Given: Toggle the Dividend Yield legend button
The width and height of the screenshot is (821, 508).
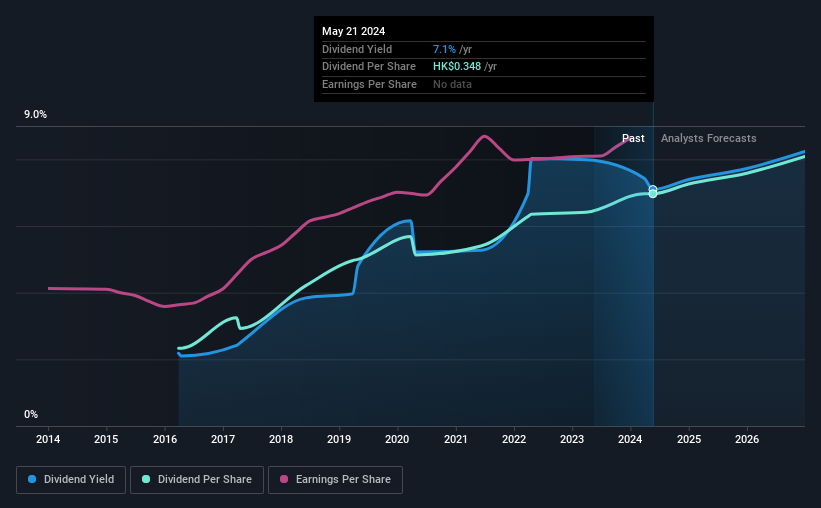Looking at the screenshot, I should click(71, 480).
